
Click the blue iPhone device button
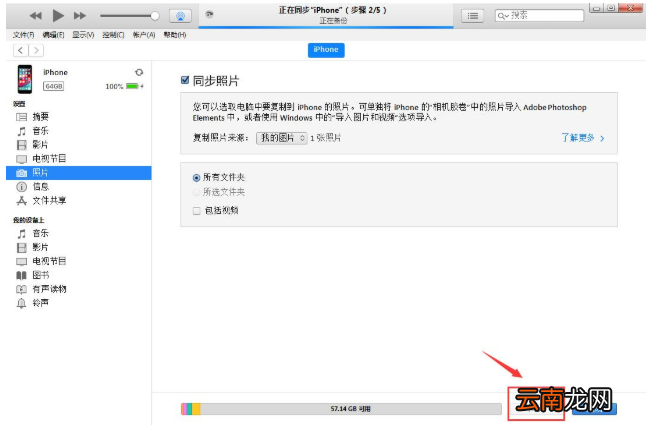[x=326, y=50]
